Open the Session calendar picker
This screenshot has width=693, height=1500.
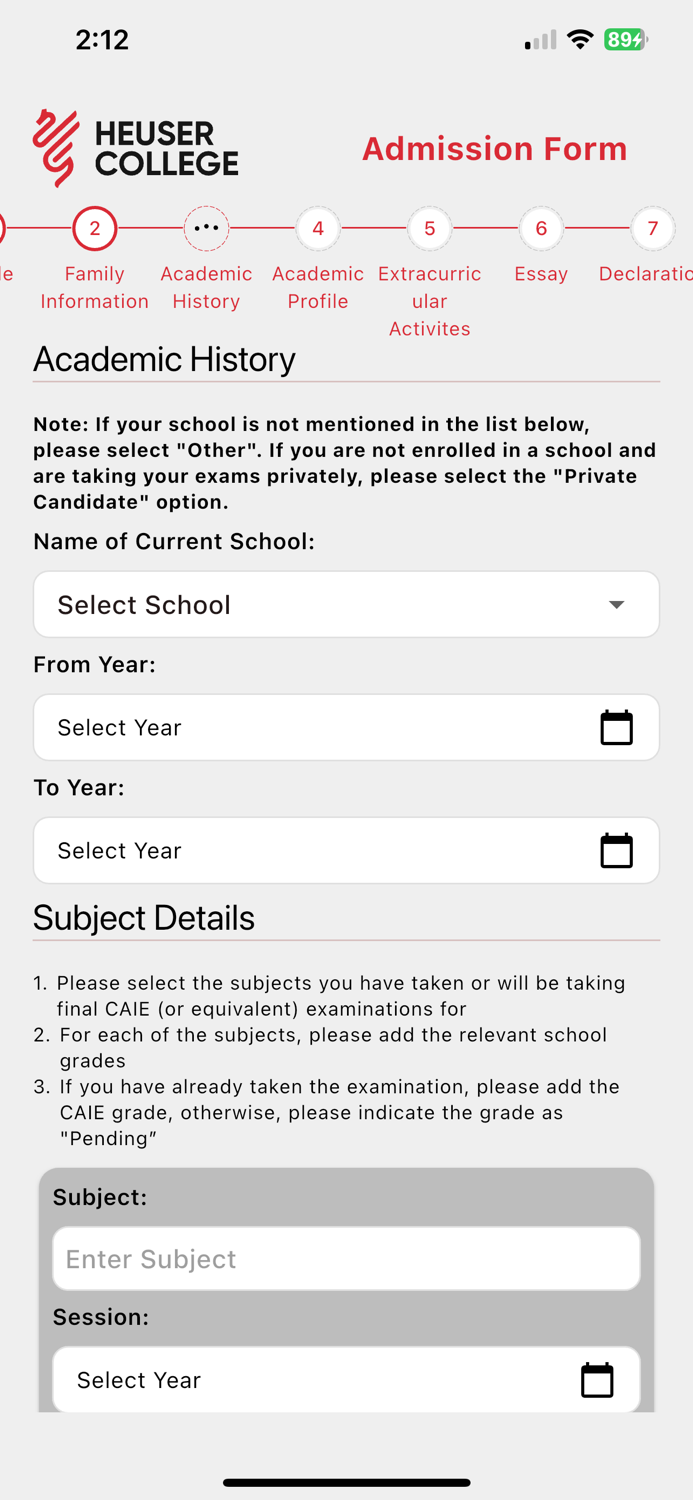[x=597, y=1380]
